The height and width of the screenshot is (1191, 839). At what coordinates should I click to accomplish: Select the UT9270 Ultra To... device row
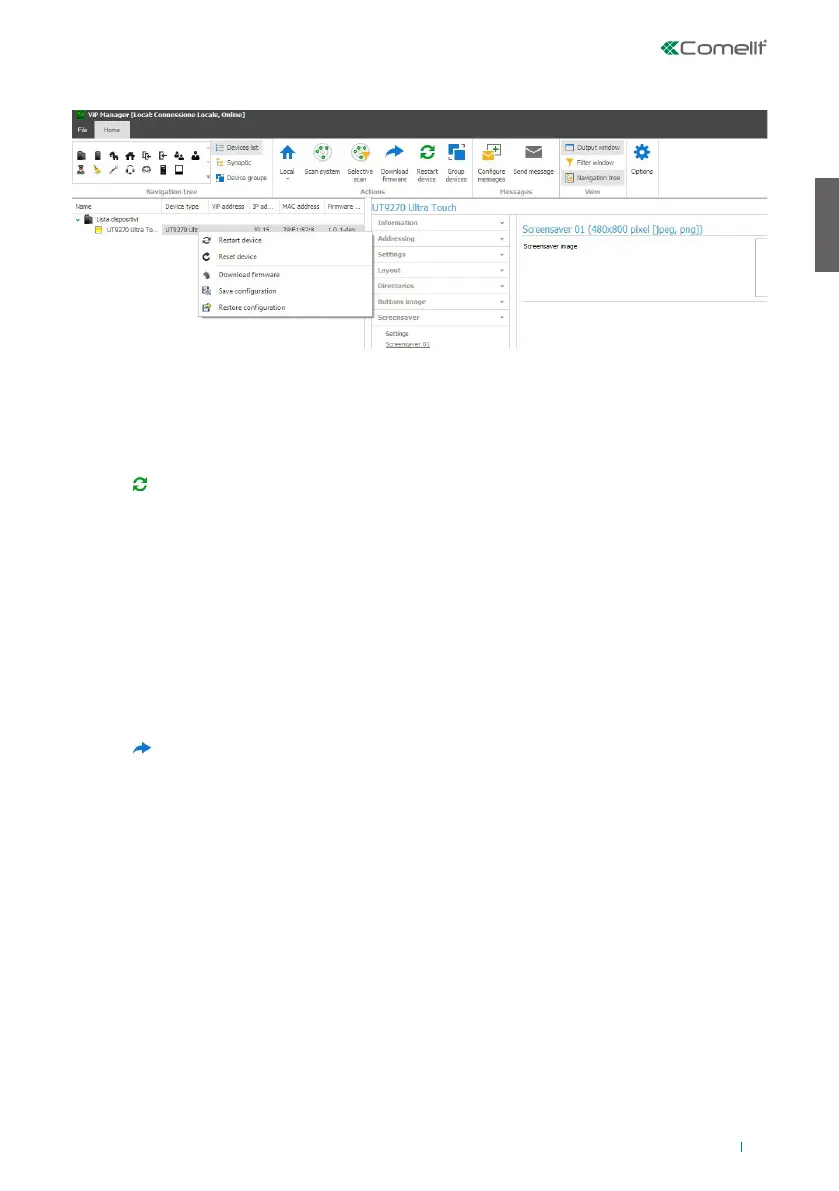(131, 229)
